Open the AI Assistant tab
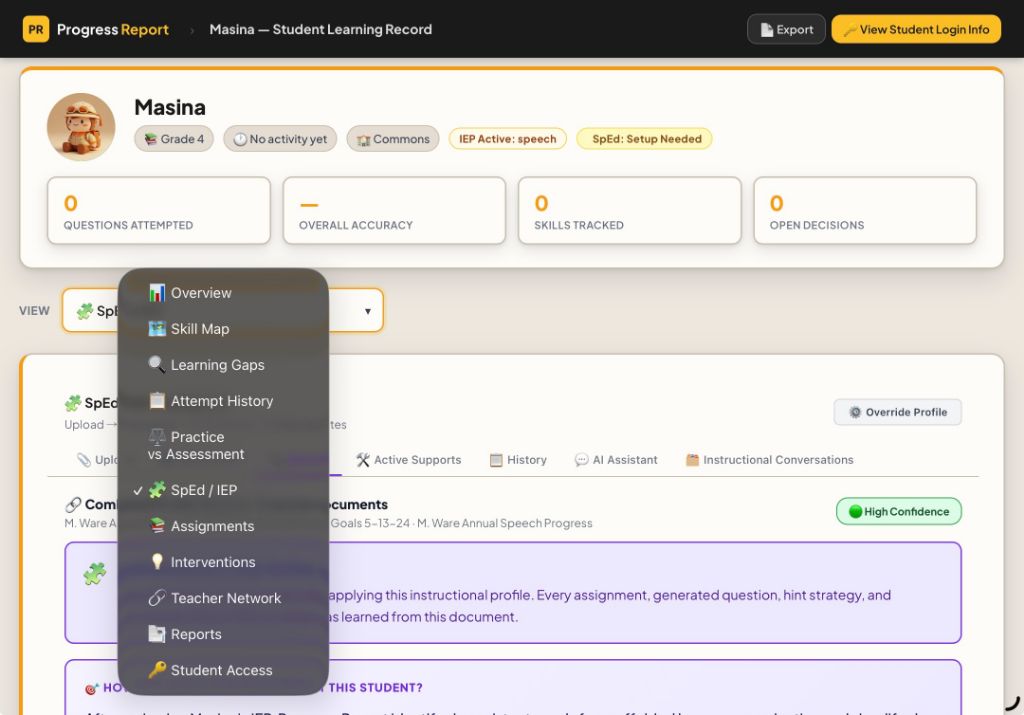Screen dimensions: 1024x715 point(616,460)
